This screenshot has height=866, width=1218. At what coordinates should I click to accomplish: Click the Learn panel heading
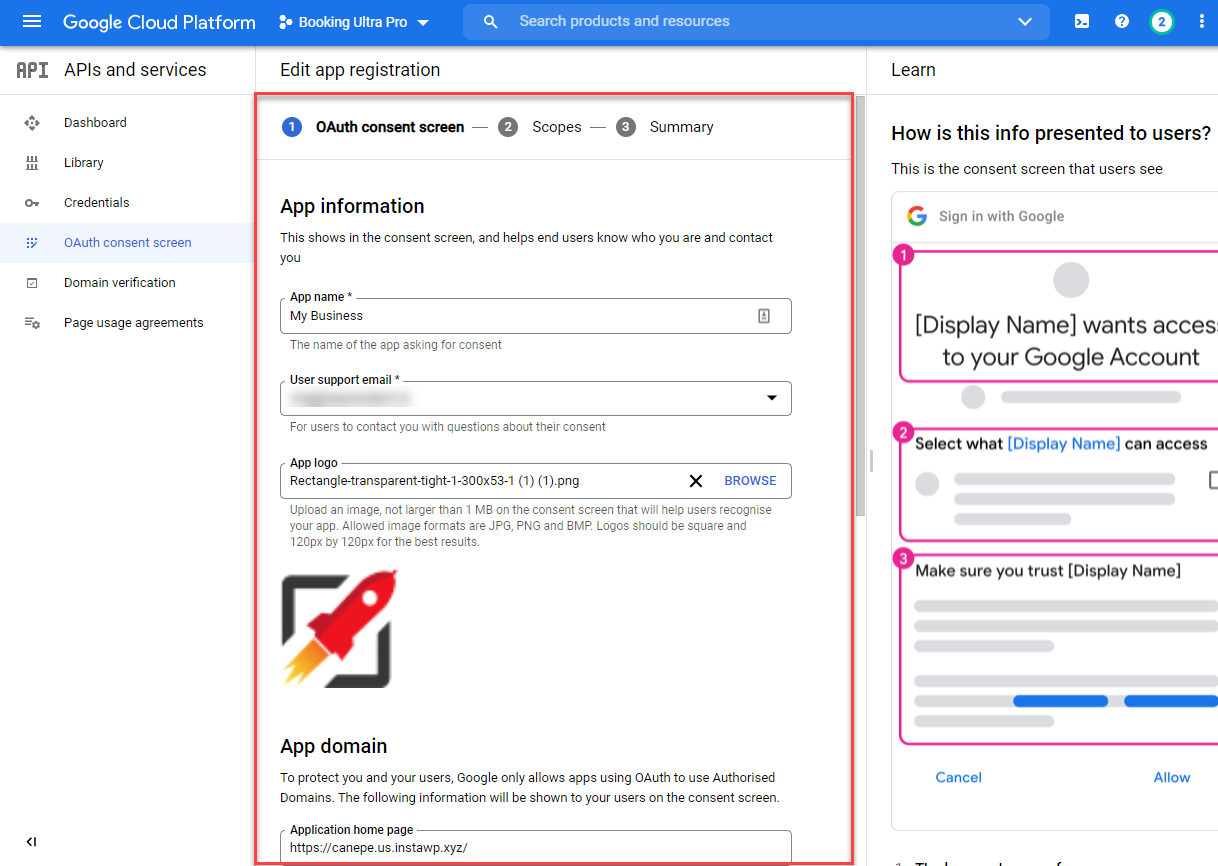point(913,70)
